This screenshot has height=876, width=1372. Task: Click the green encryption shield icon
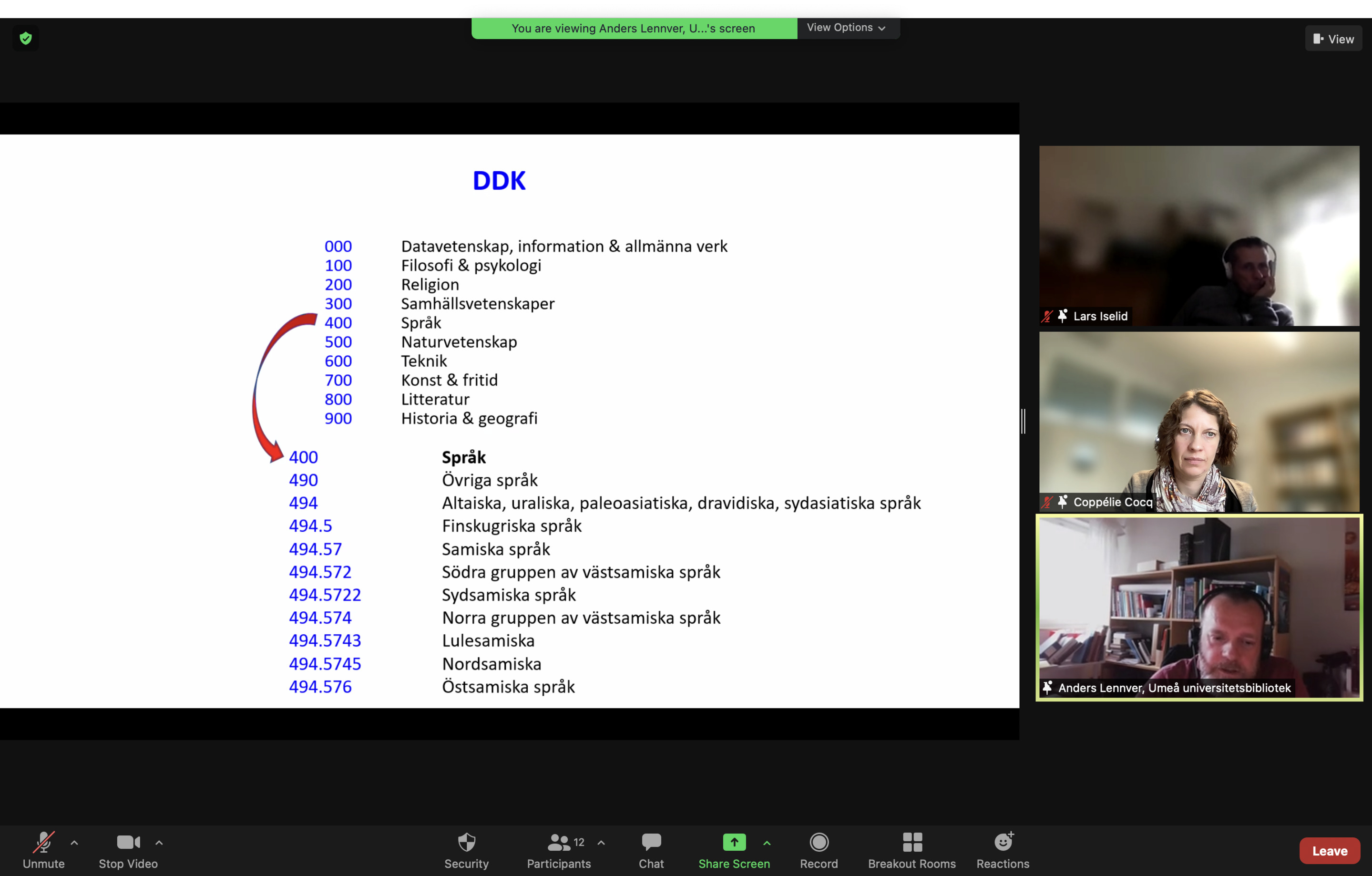tap(26, 38)
